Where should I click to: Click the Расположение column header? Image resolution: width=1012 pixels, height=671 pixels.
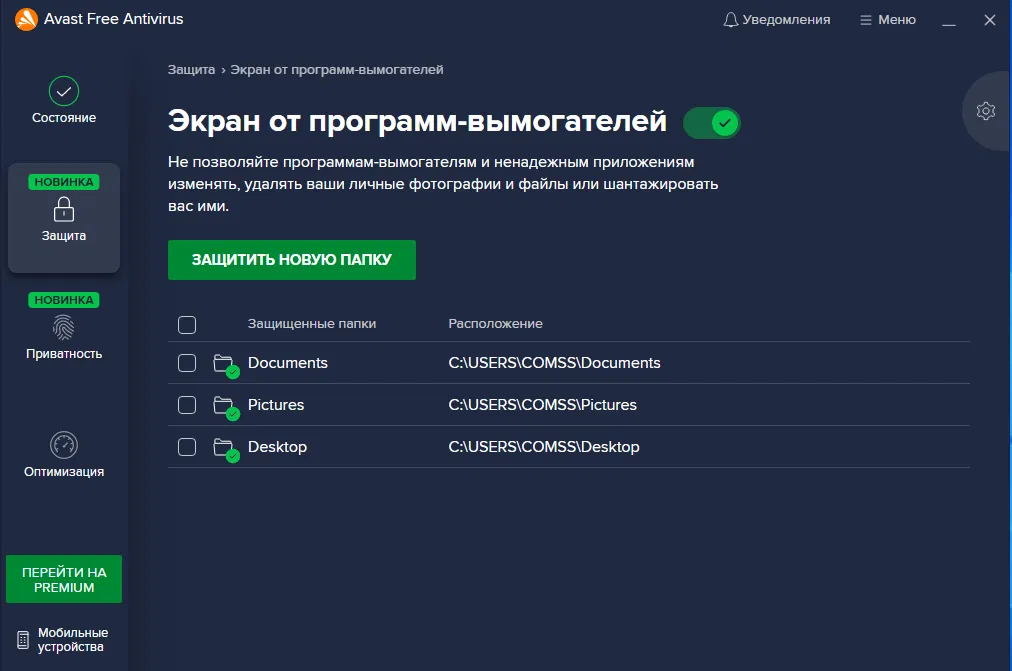tap(495, 324)
